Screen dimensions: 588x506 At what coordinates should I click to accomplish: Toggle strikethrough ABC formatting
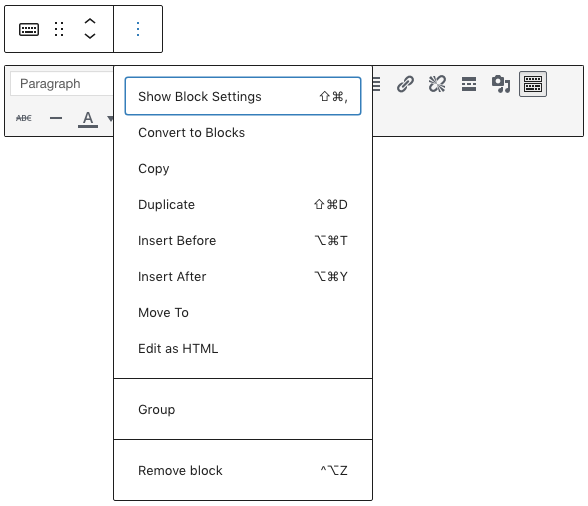pos(24,118)
